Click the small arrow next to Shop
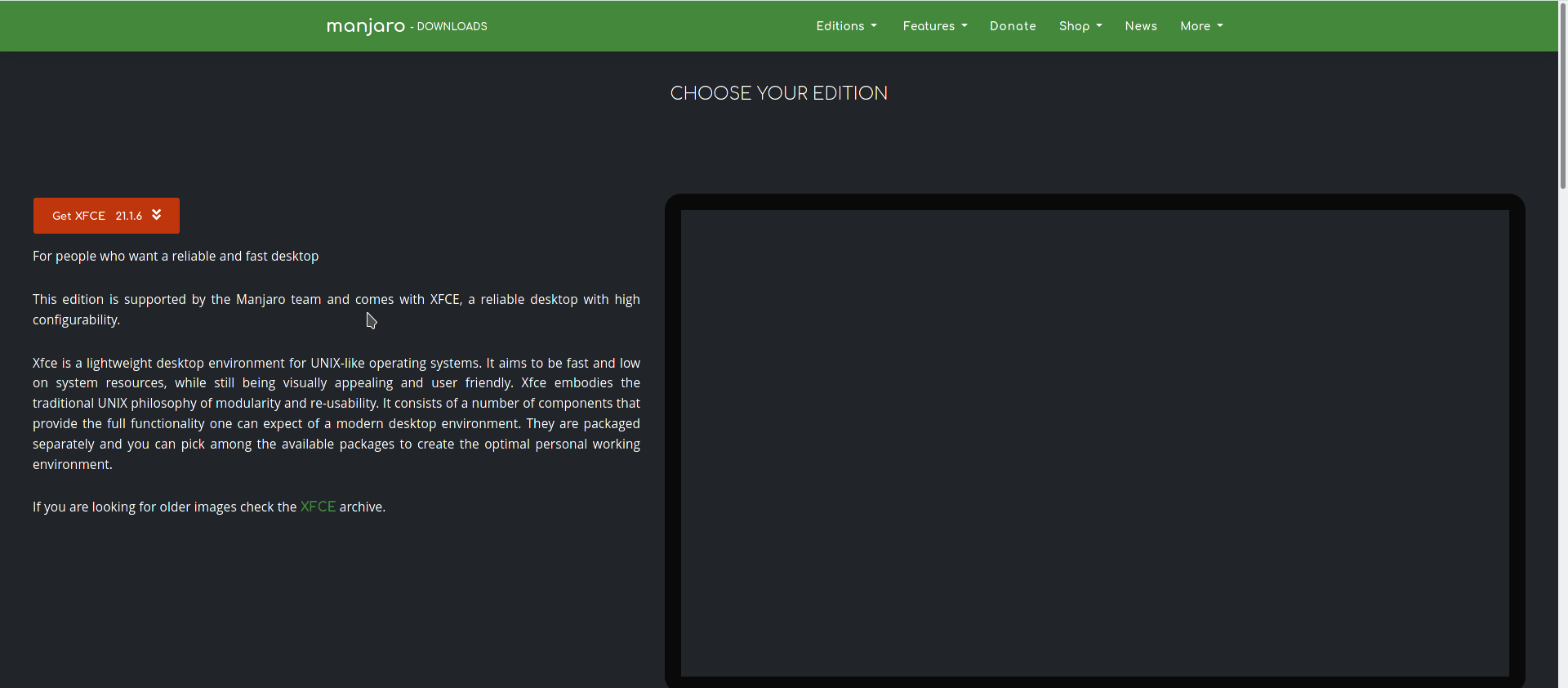 (x=1099, y=26)
